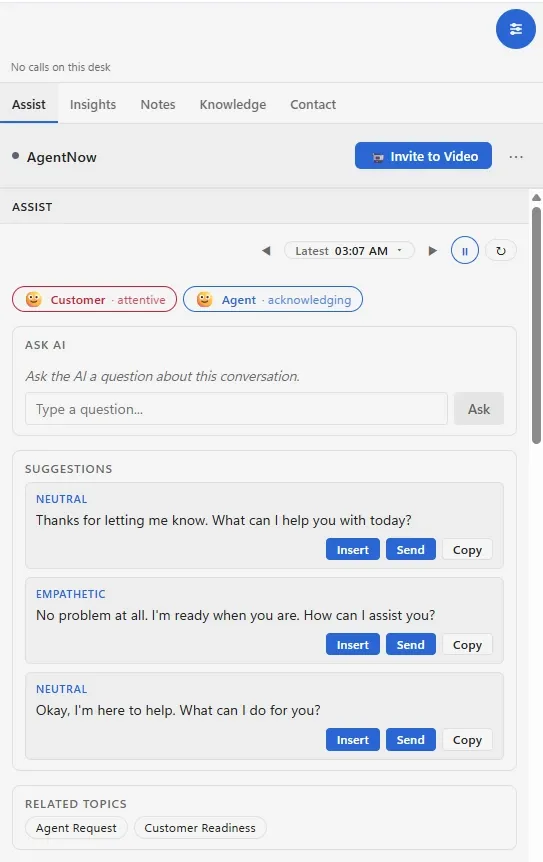
Task: Go to the Contact tab
Action: click(x=313, y=104)
